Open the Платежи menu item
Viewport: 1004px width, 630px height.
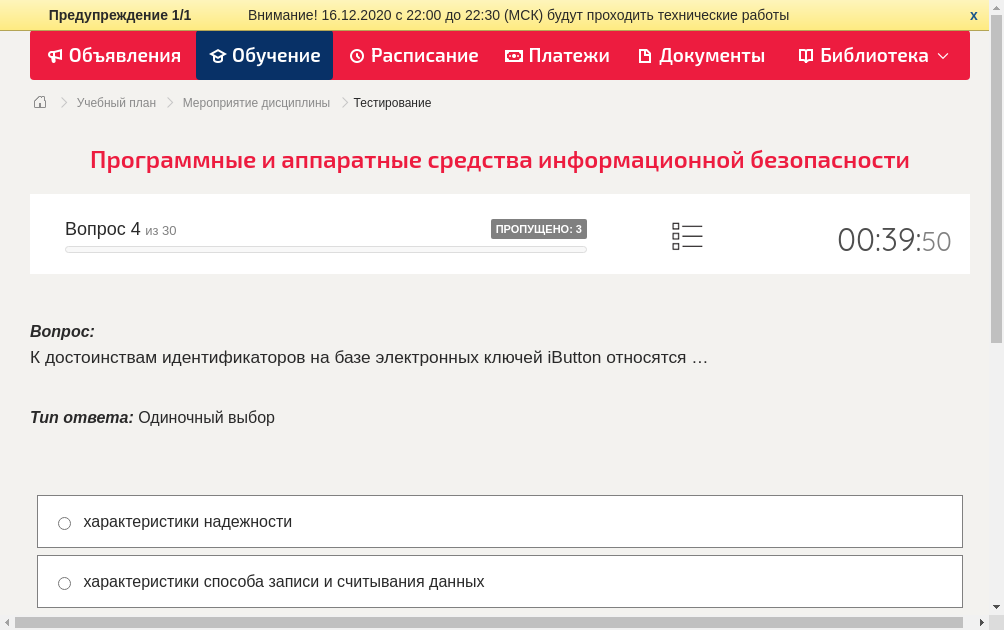tap(557, 56)
